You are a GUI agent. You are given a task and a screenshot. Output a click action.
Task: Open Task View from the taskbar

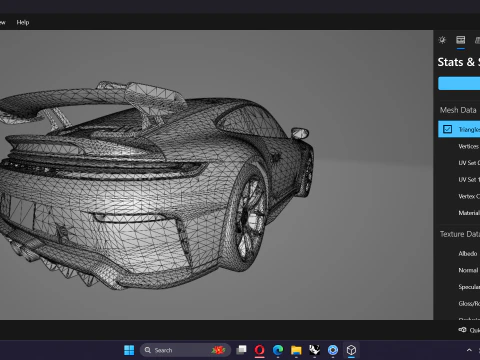241,350
